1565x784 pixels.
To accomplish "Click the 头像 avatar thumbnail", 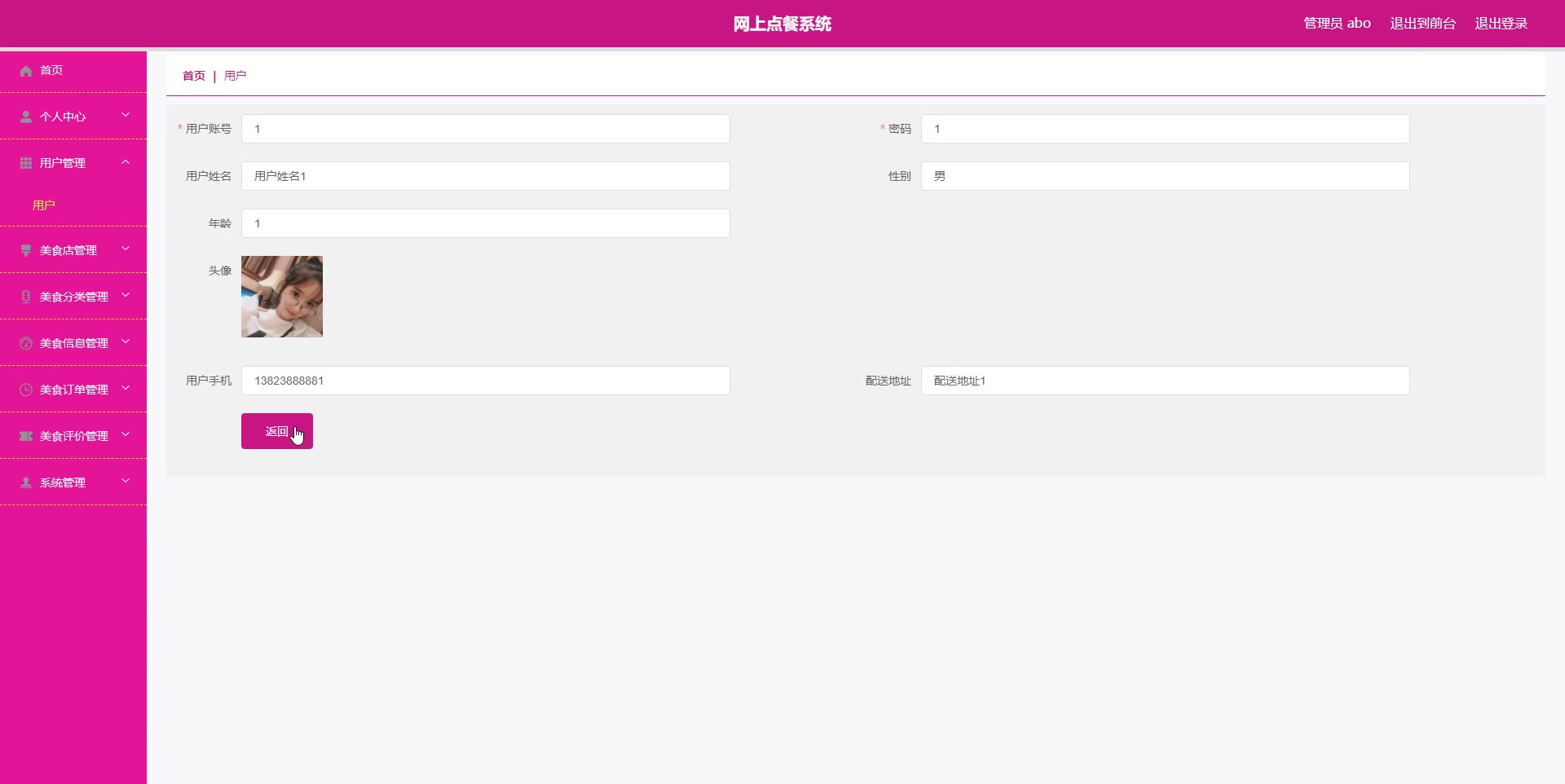I will (x=282, y=297).
